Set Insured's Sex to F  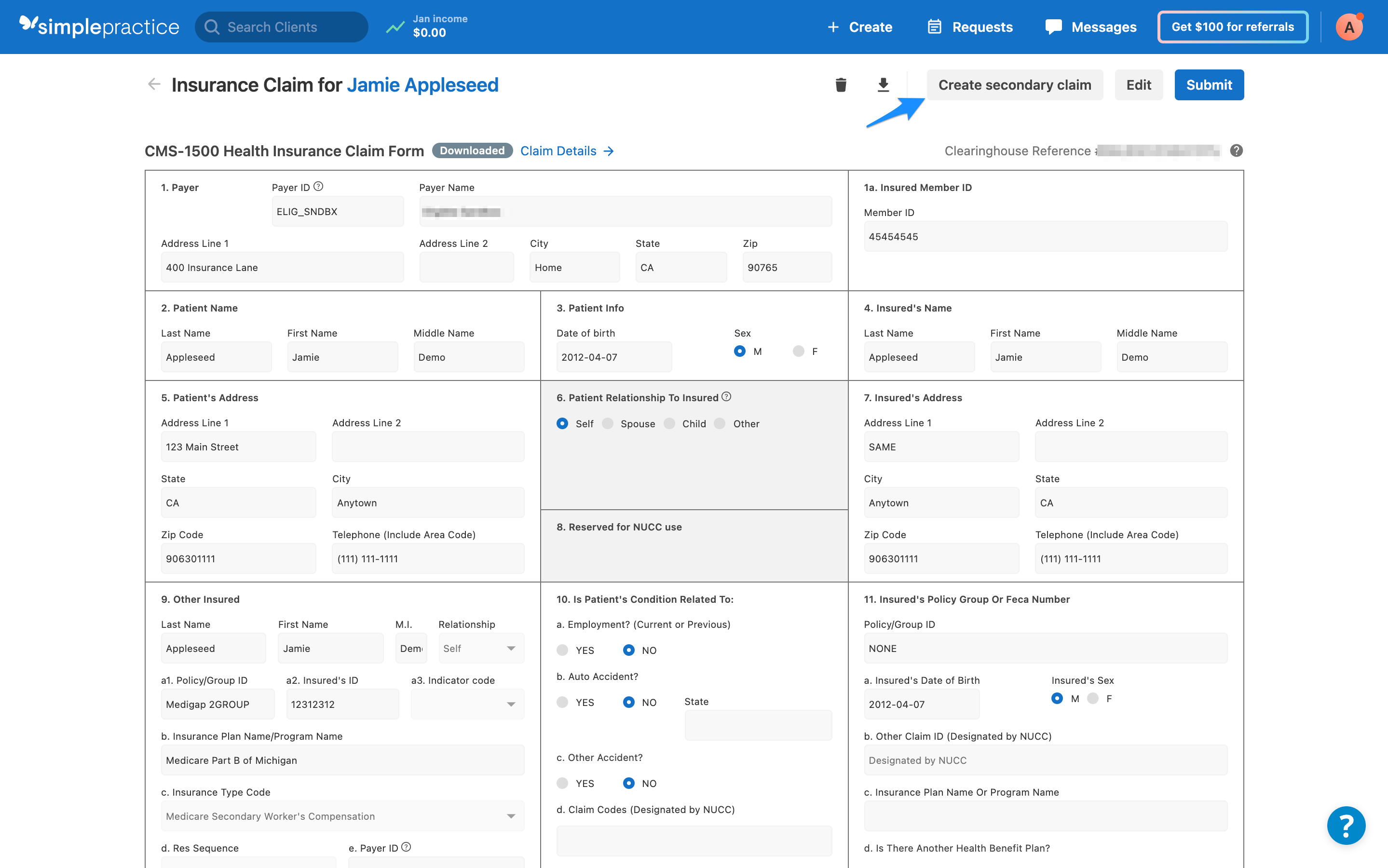point(1092,699)
